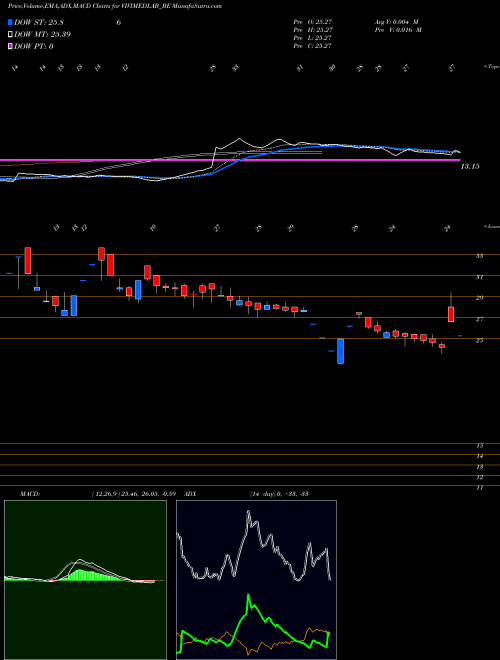
Task: Select the 'DOW MT: 25.39' legend text
Action: (x=42, y=35)
